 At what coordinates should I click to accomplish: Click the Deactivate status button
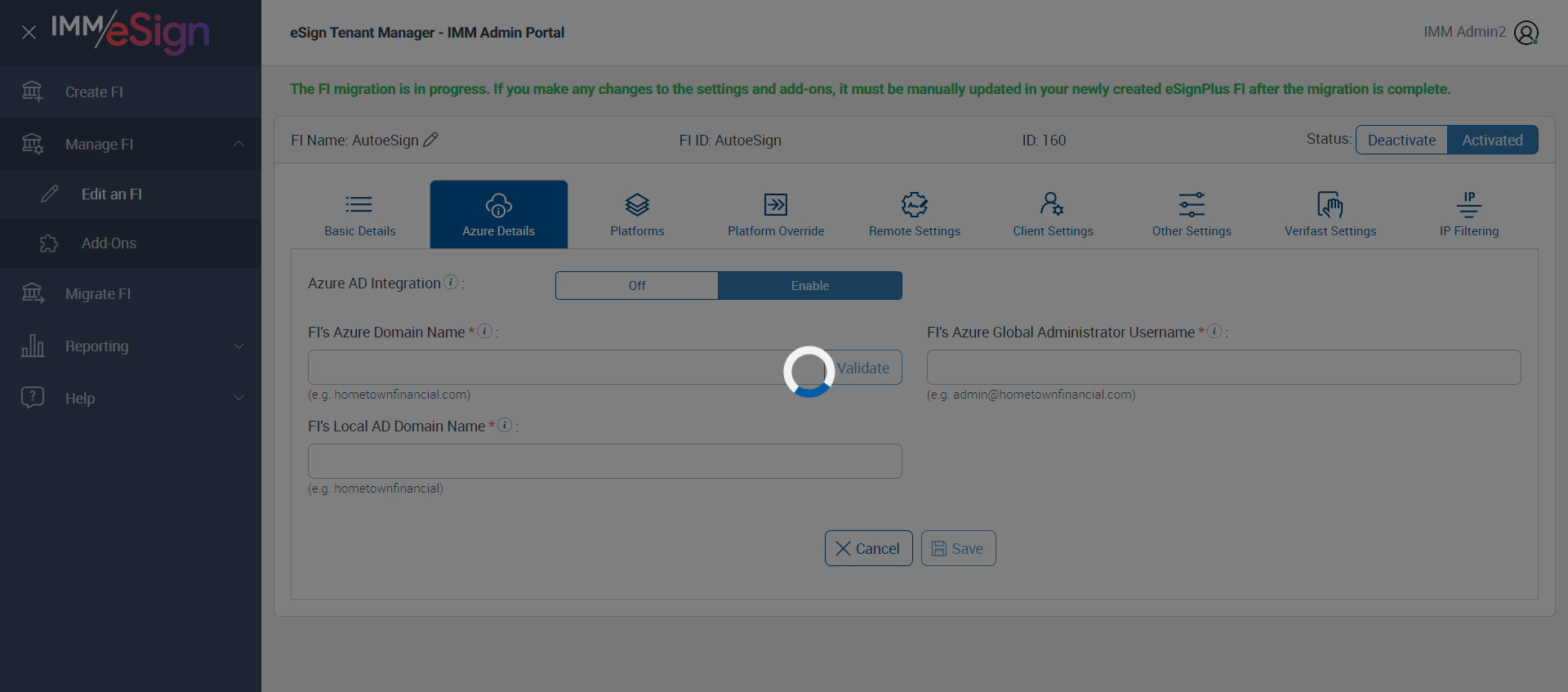(1401, 140)
